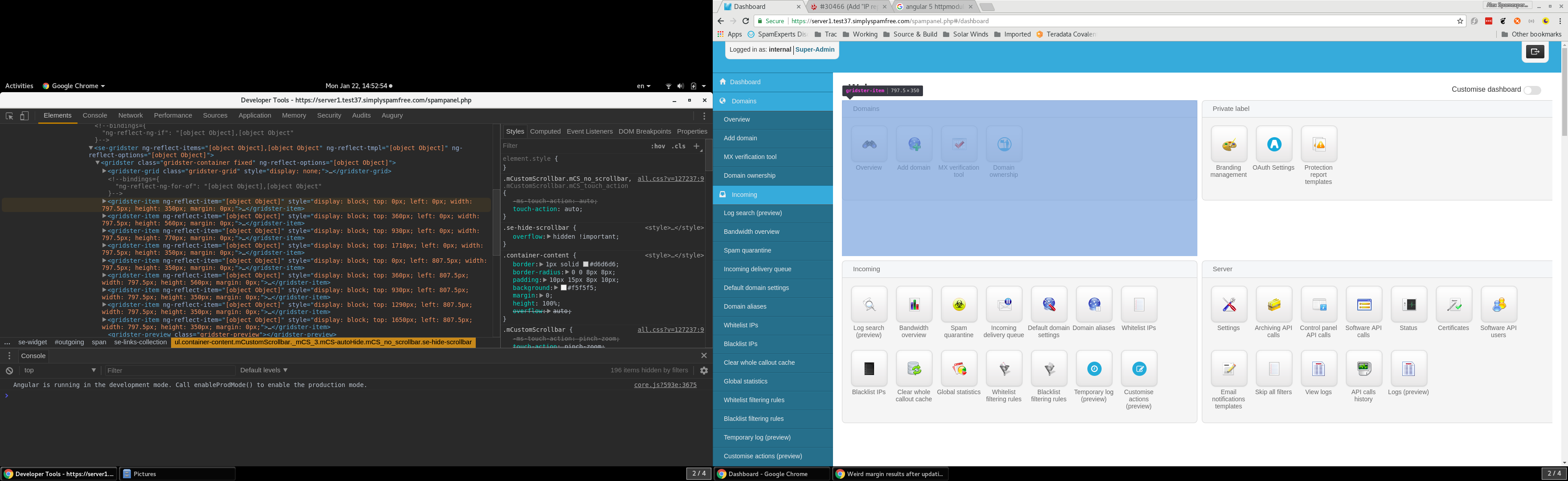The height and width of the screenshot is (481, 1568).
Task: Switch to the DevTools Network tab
Action: coord(130,115)
